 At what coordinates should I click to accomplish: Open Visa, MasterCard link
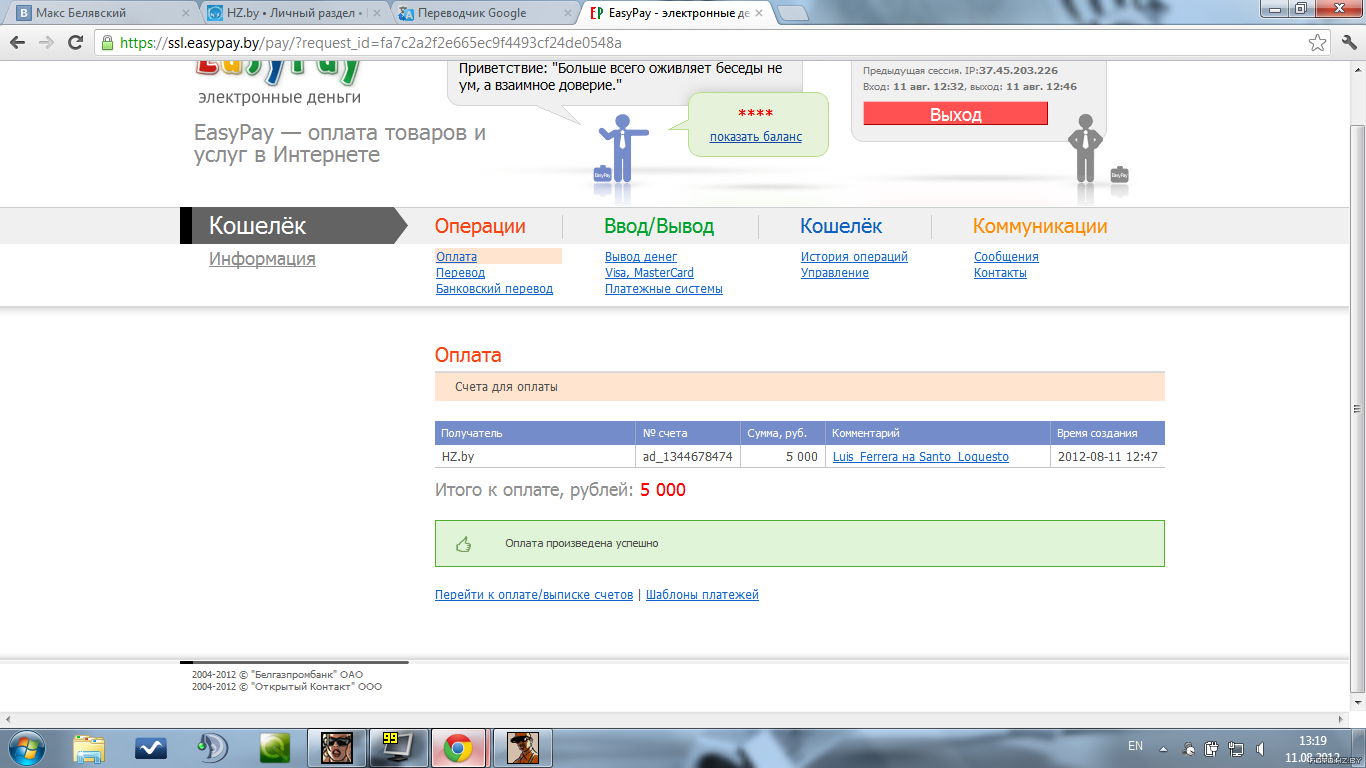649,273
